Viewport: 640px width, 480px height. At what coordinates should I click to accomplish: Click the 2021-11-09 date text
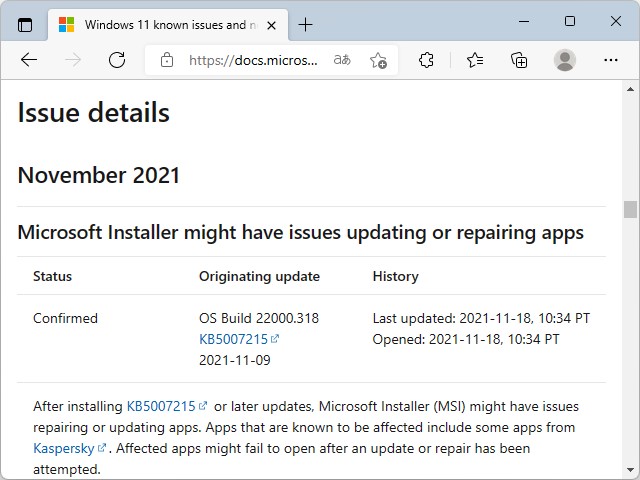(235, 360)
